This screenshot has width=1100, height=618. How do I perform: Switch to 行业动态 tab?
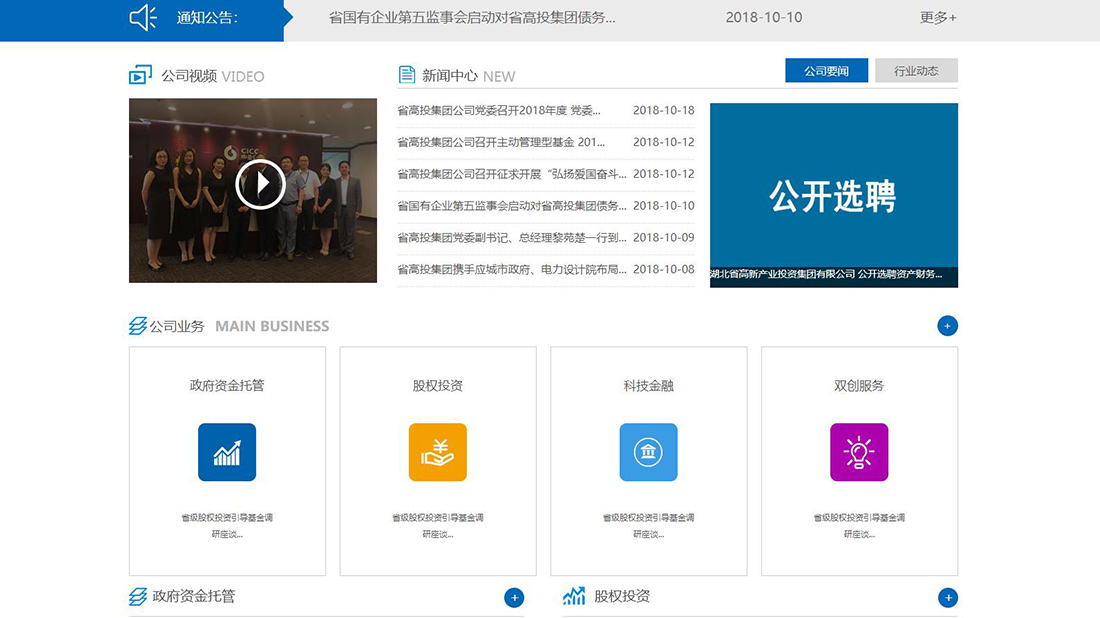coord(916,70)
